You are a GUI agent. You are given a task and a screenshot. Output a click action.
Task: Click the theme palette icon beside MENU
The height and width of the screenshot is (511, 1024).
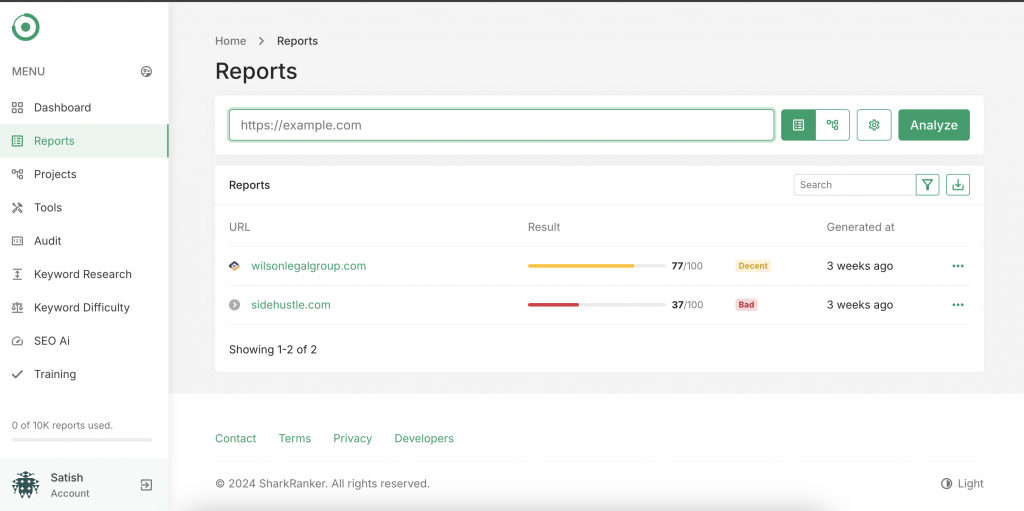point(146,71)
